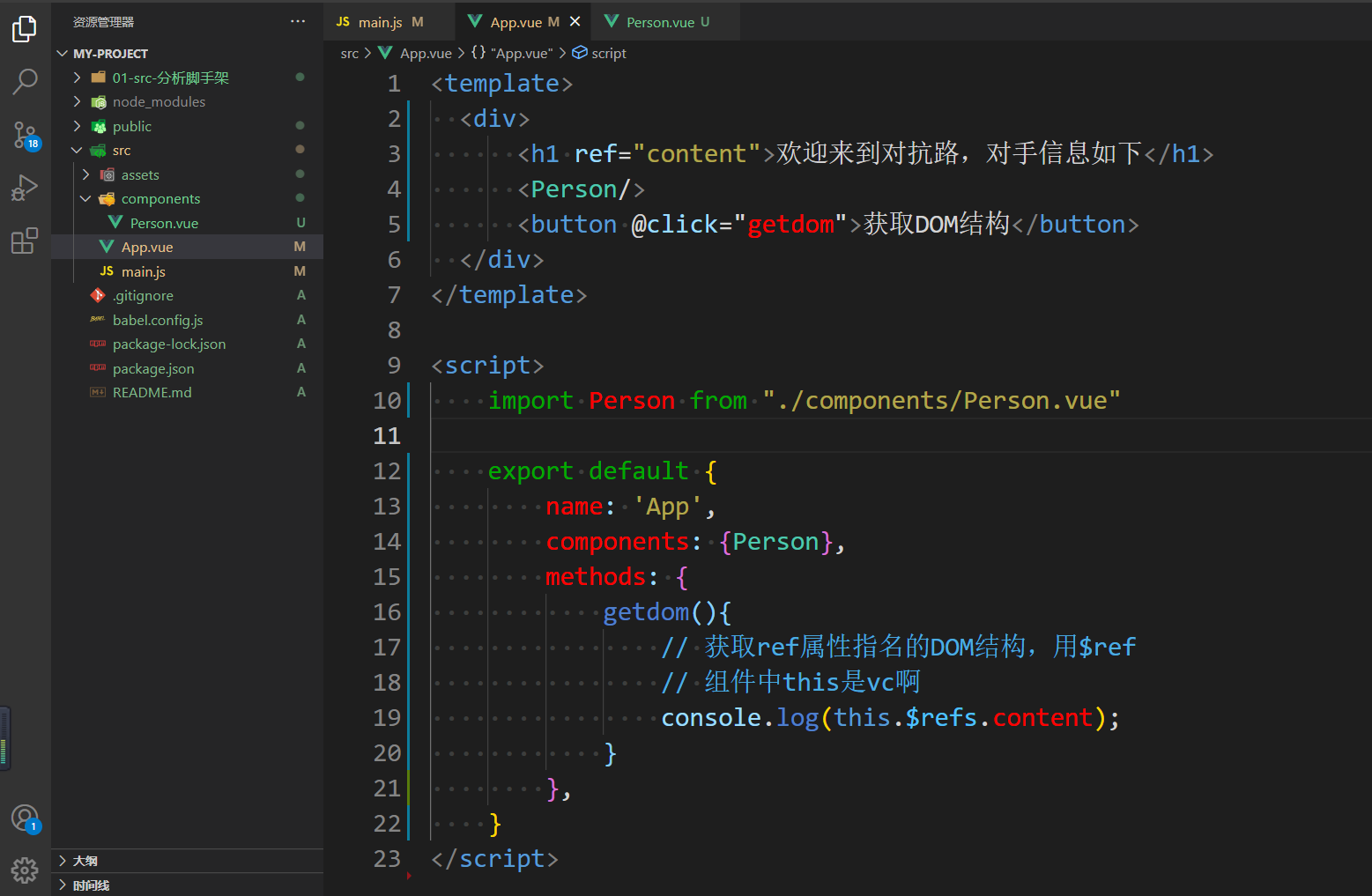Viewport: 1372px width, 896px height.
Task: Click the explorer more actions ellipsis
Action: click(298, 21)
